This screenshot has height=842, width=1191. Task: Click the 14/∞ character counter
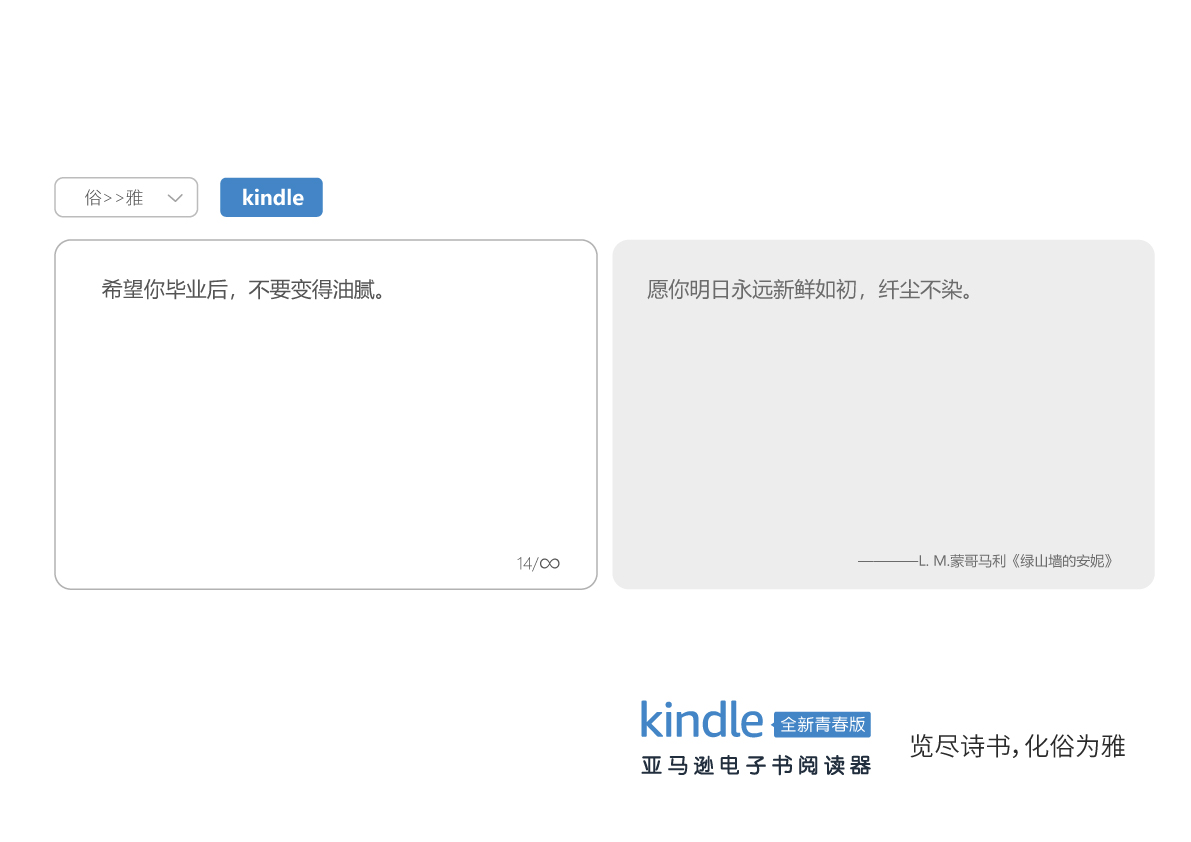[538, 563]
